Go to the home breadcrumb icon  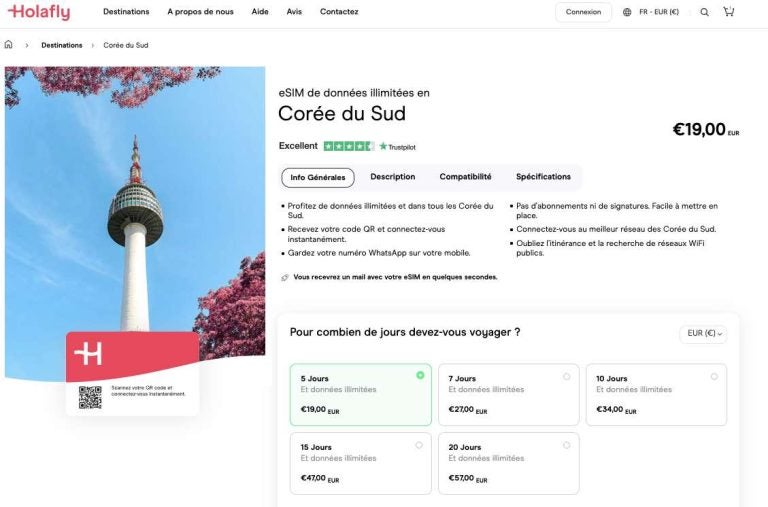click(x=8, y=45)
